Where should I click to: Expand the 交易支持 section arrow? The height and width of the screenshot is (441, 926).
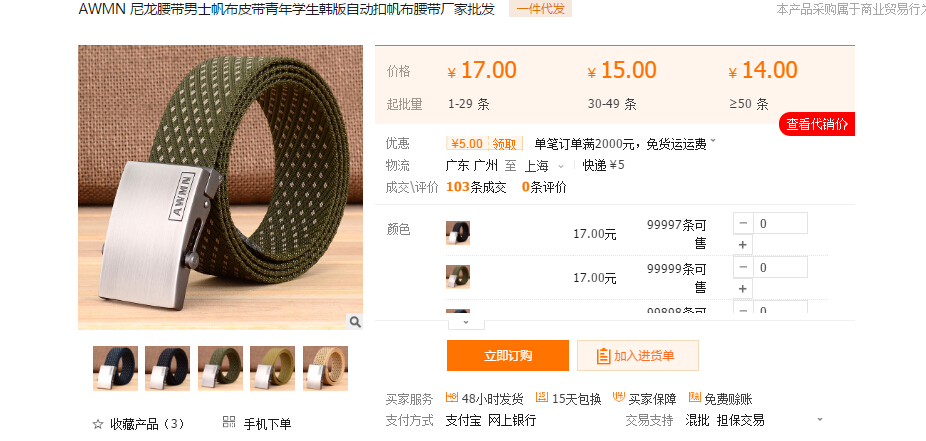click(820, 420)
